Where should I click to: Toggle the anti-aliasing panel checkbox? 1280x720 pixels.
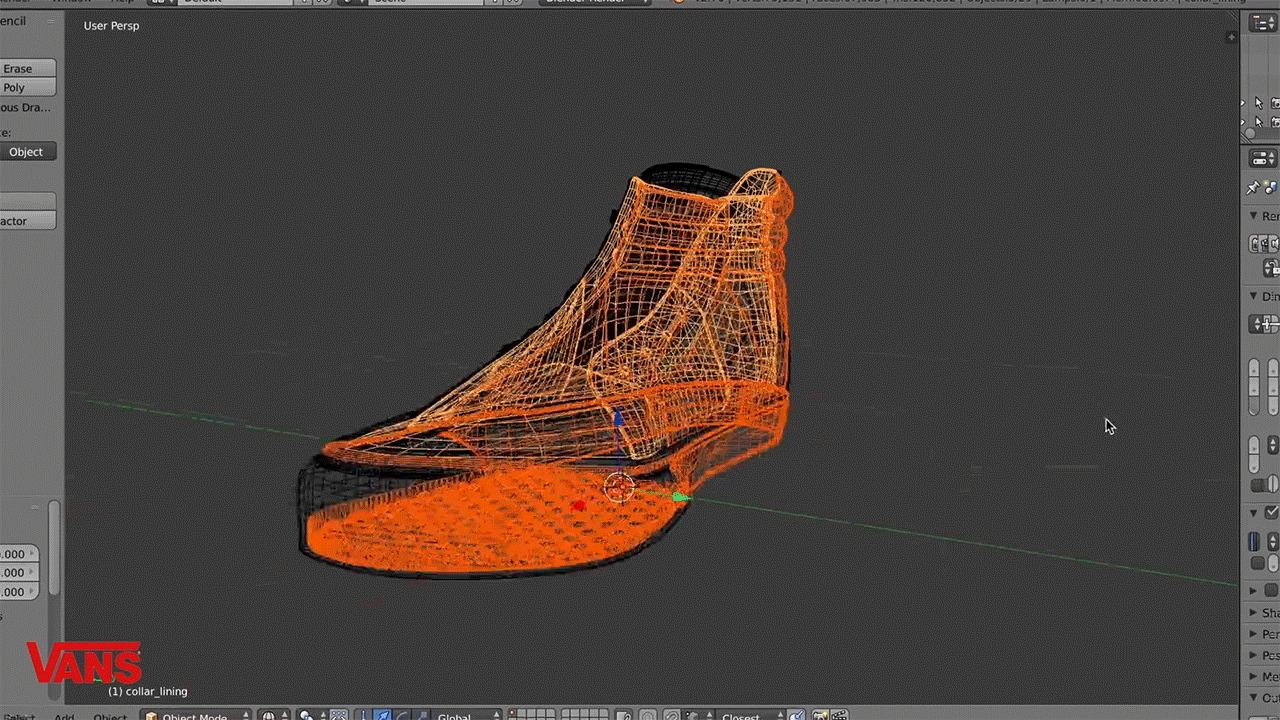pos(1272,513)
